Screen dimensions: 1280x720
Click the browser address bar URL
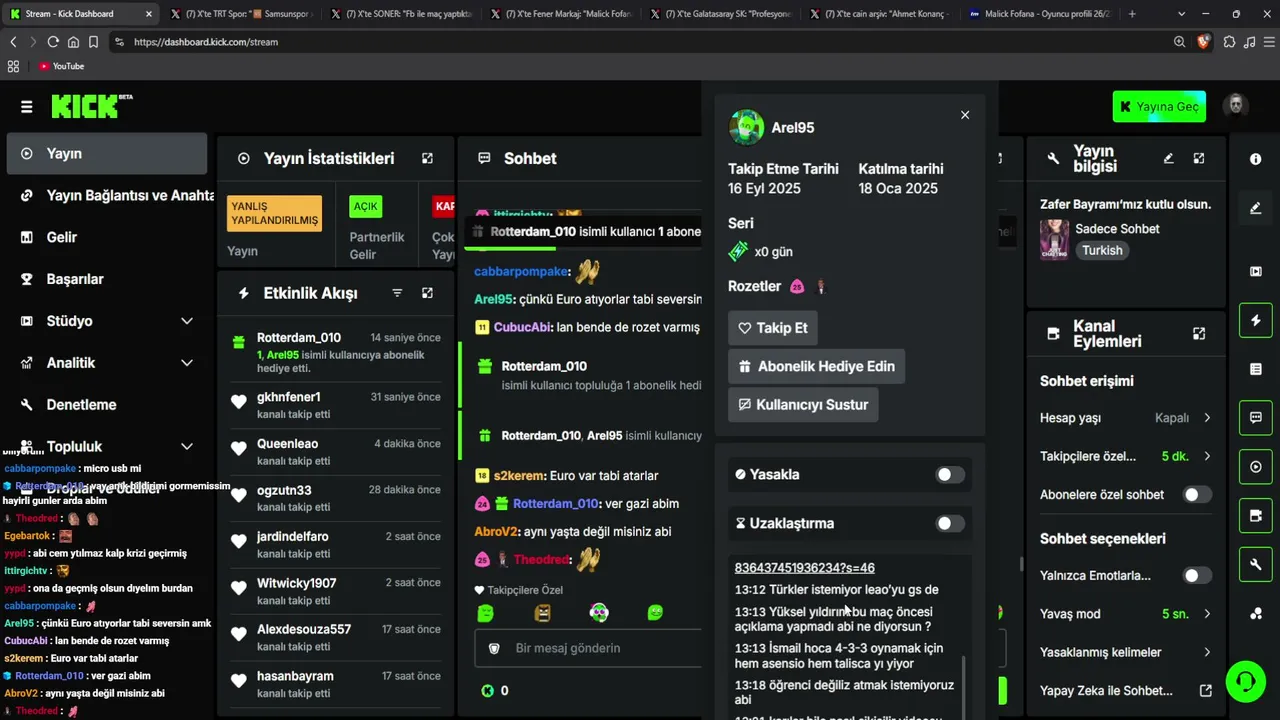point(206,42)
